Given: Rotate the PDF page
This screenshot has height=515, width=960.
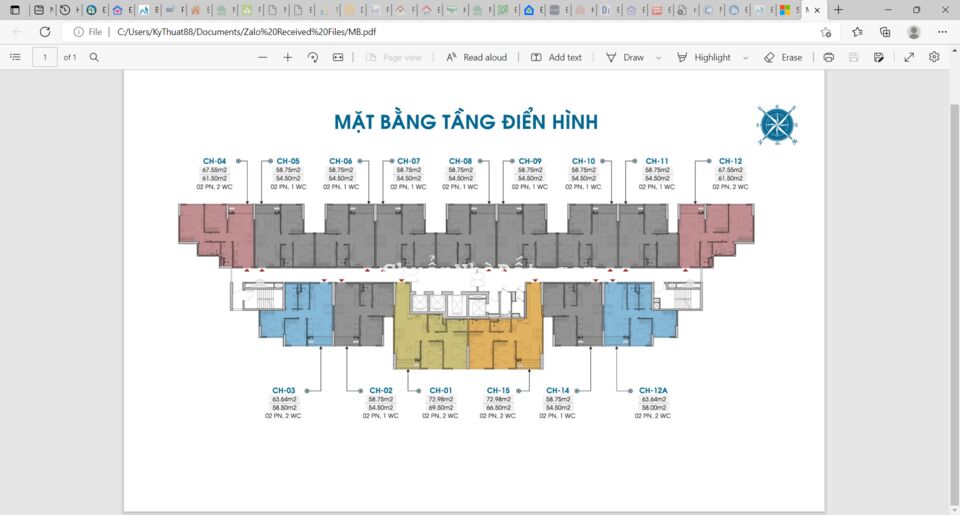Looking at the screenshot, I should coord(313,58).
